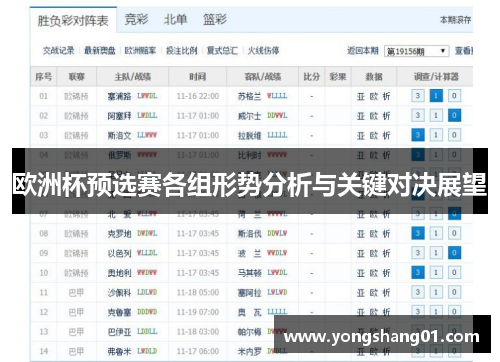Select option 1 for row 11 沙佩科
The image size is (500, 362).
[x=436, y=292]
